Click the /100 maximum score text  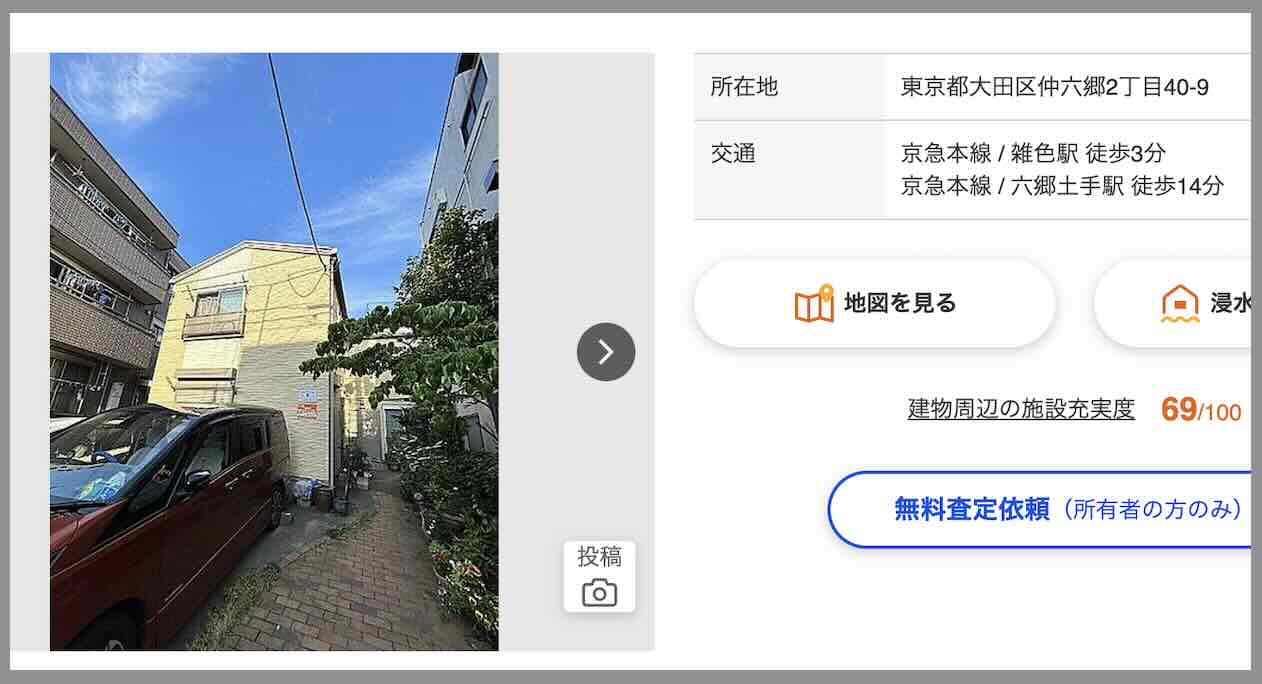point(1220,413)
